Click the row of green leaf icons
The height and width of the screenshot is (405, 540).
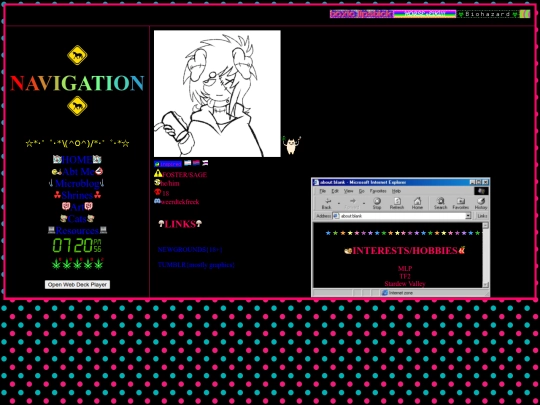coord(77,264)
